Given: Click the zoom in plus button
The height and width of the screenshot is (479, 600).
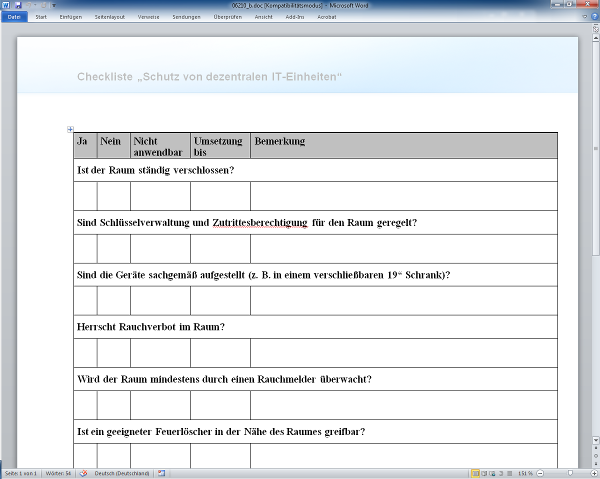Looking at the screenshot, I should click(594, 473).
